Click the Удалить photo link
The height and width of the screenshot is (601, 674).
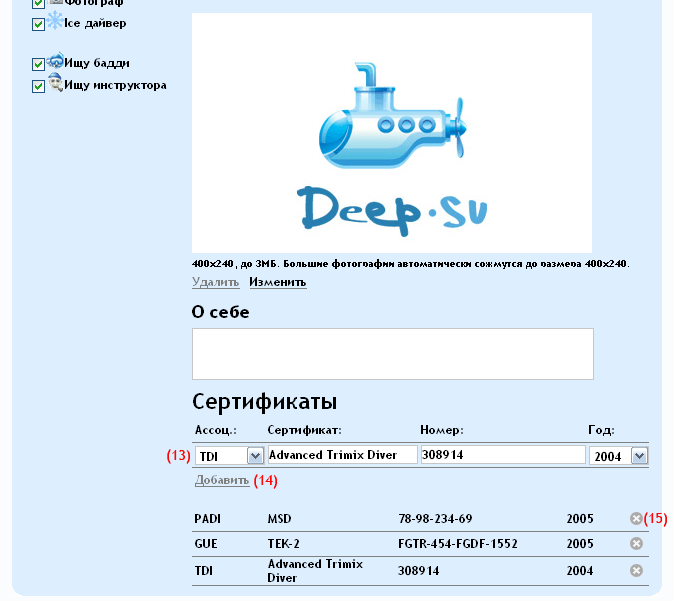click(215, 282)
